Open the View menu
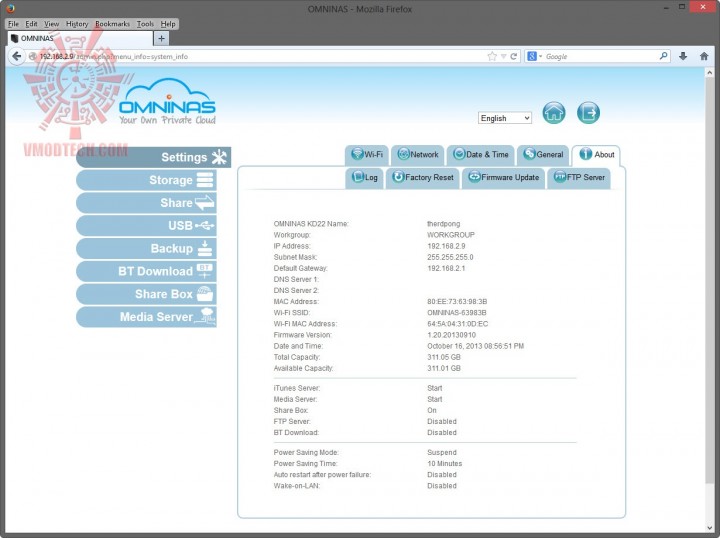The width and height of the screenshot is (720, 538). click(x=51, y=24)
